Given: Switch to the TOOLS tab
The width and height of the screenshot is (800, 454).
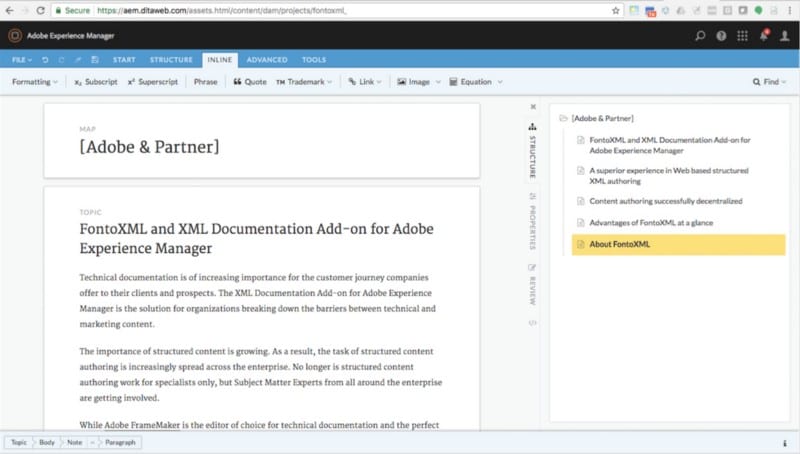Looking at the screenshot, I should 314,60.
